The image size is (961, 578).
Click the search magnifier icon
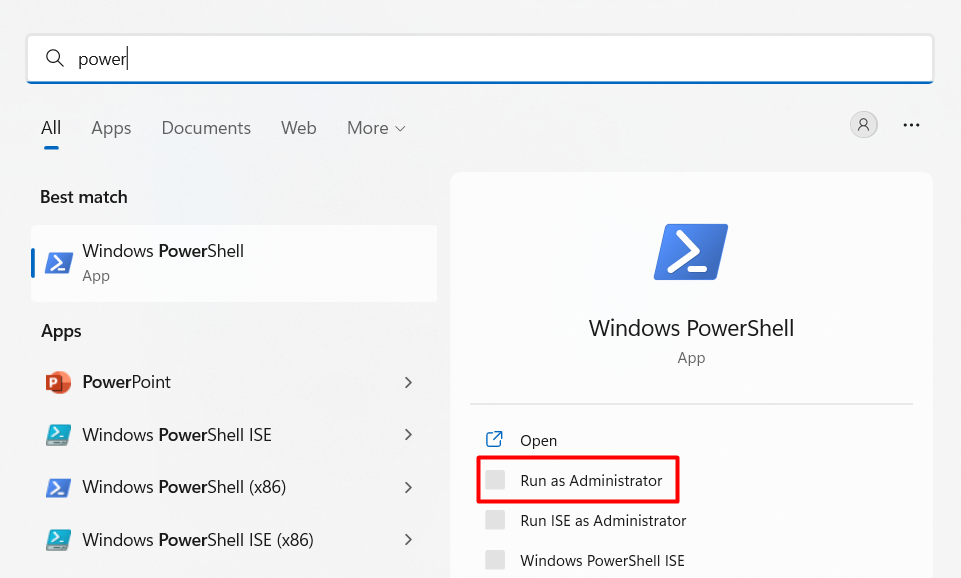coord(55,59)
